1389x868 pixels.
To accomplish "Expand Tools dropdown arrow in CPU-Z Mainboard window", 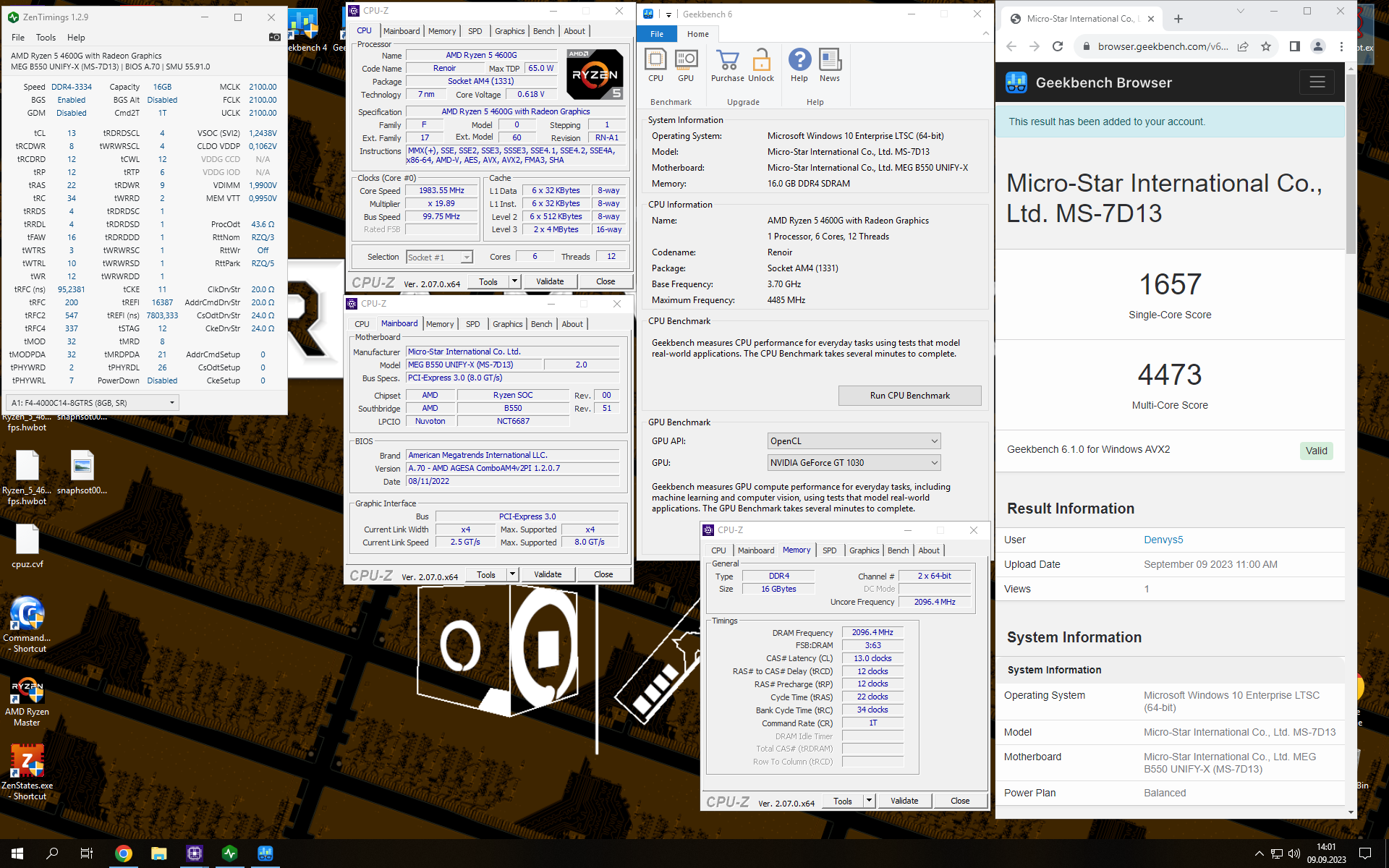I will (x=512, y=574).
